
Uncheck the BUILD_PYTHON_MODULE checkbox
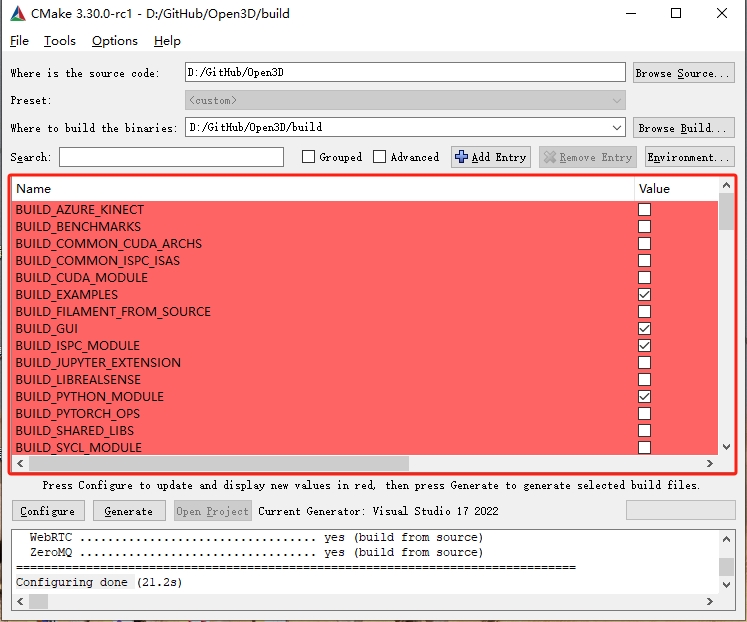(x=644, y=396)
